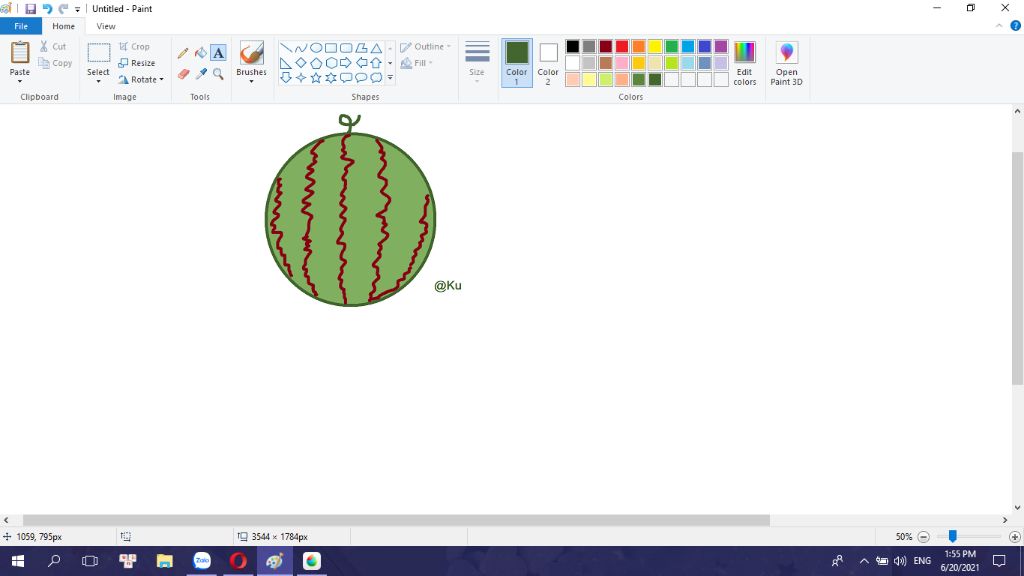The image size is (1024, 576).
Task: Click the Cut button
Action: pyautogui.click(x=52, y=46)
